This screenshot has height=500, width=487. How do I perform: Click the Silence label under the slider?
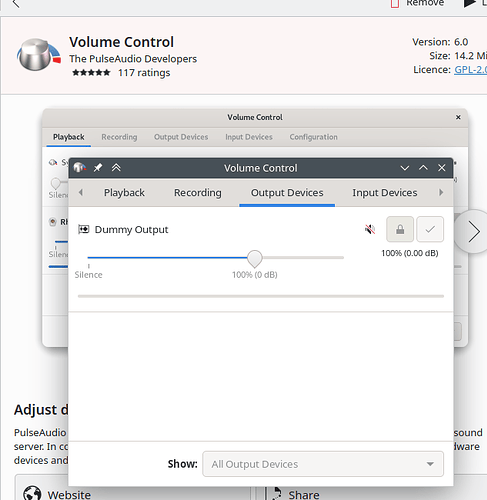click(x=88, y=275)
